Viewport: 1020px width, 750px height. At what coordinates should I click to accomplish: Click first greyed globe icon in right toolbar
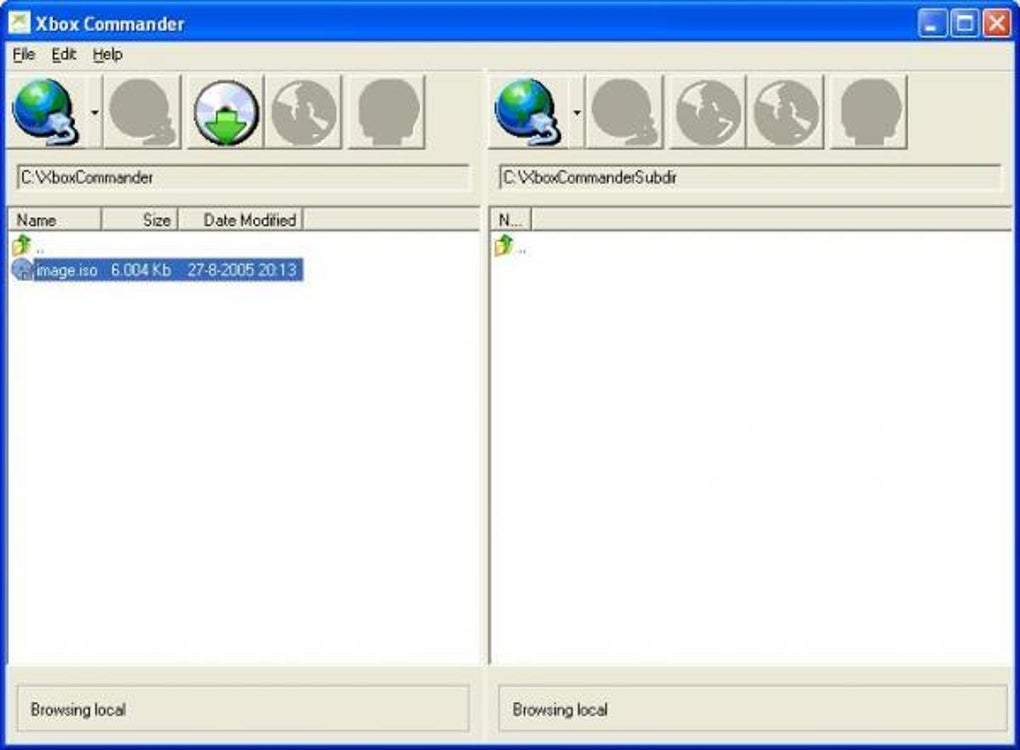tap(708, 112)
